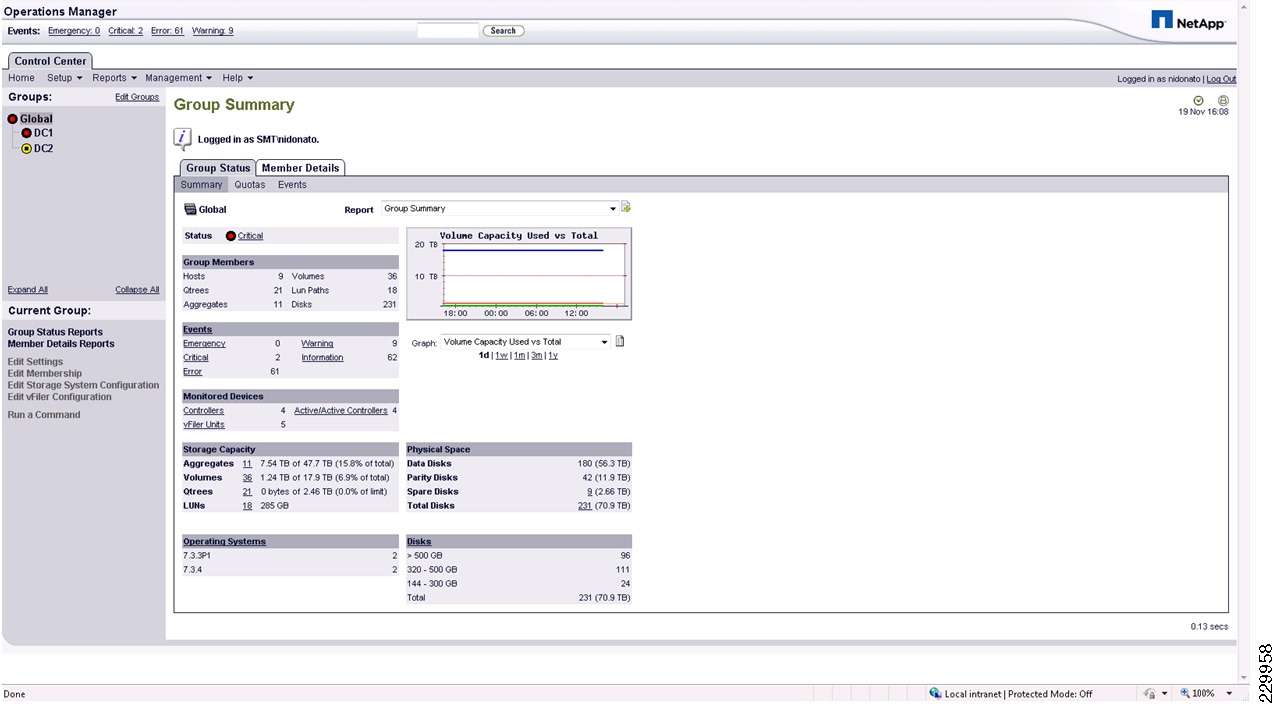Open the Active/Active Controllers link
The width and height of the screenshot is (1274, 704).
coord(340,411)
